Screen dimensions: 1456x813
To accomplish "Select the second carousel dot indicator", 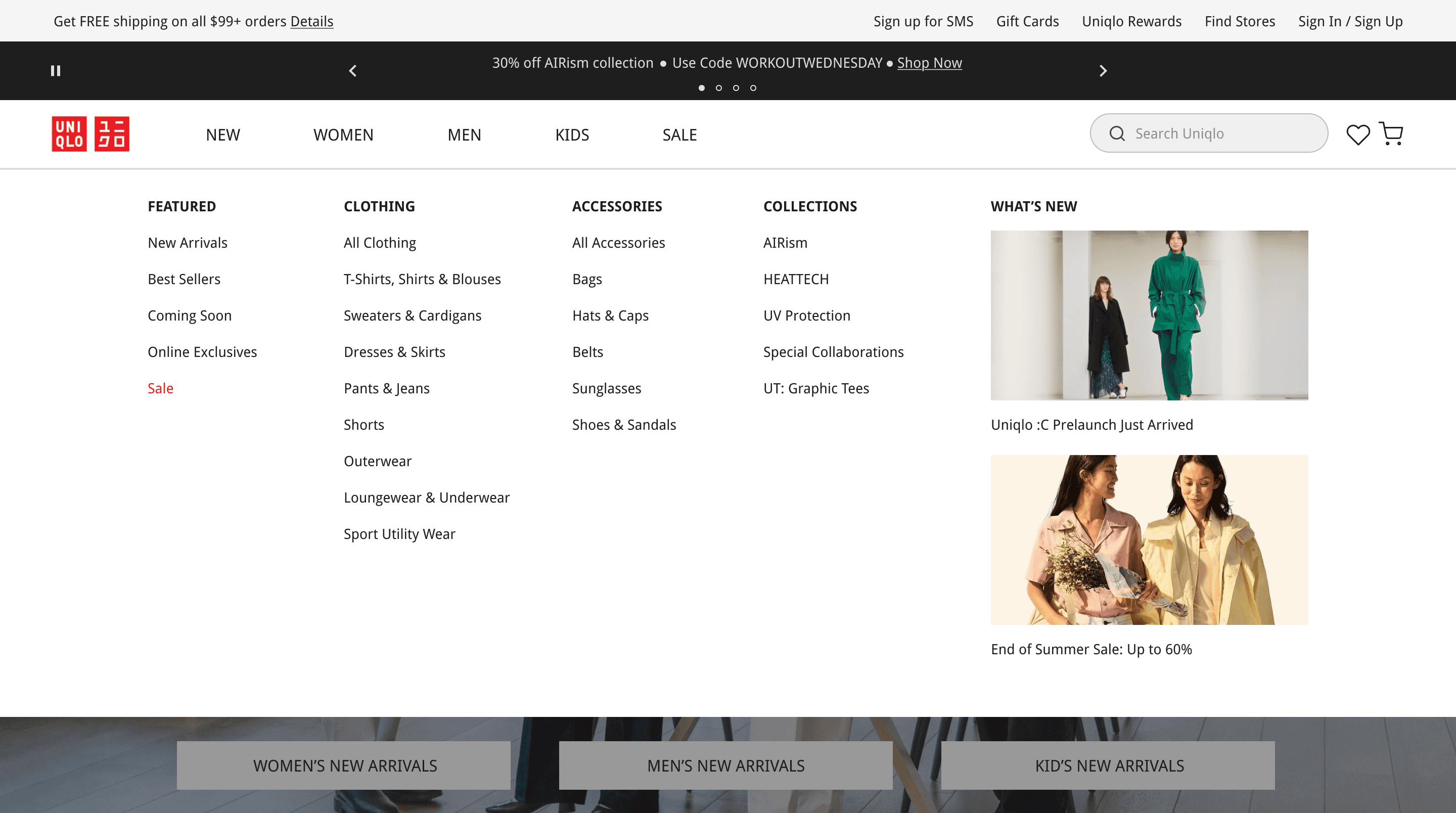I will [719, 87].
